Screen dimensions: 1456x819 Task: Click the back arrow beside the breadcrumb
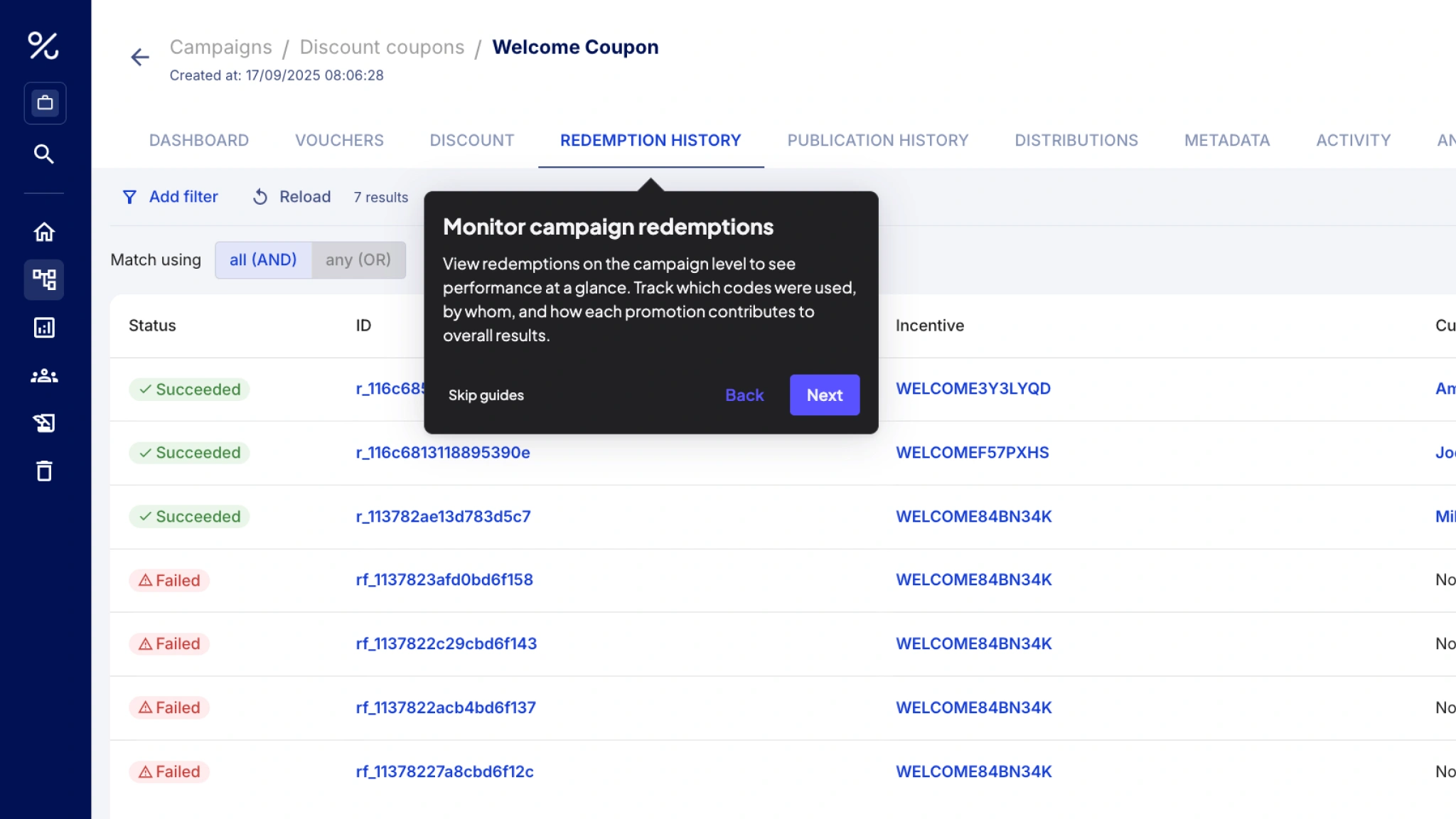[x=140, y=57]
